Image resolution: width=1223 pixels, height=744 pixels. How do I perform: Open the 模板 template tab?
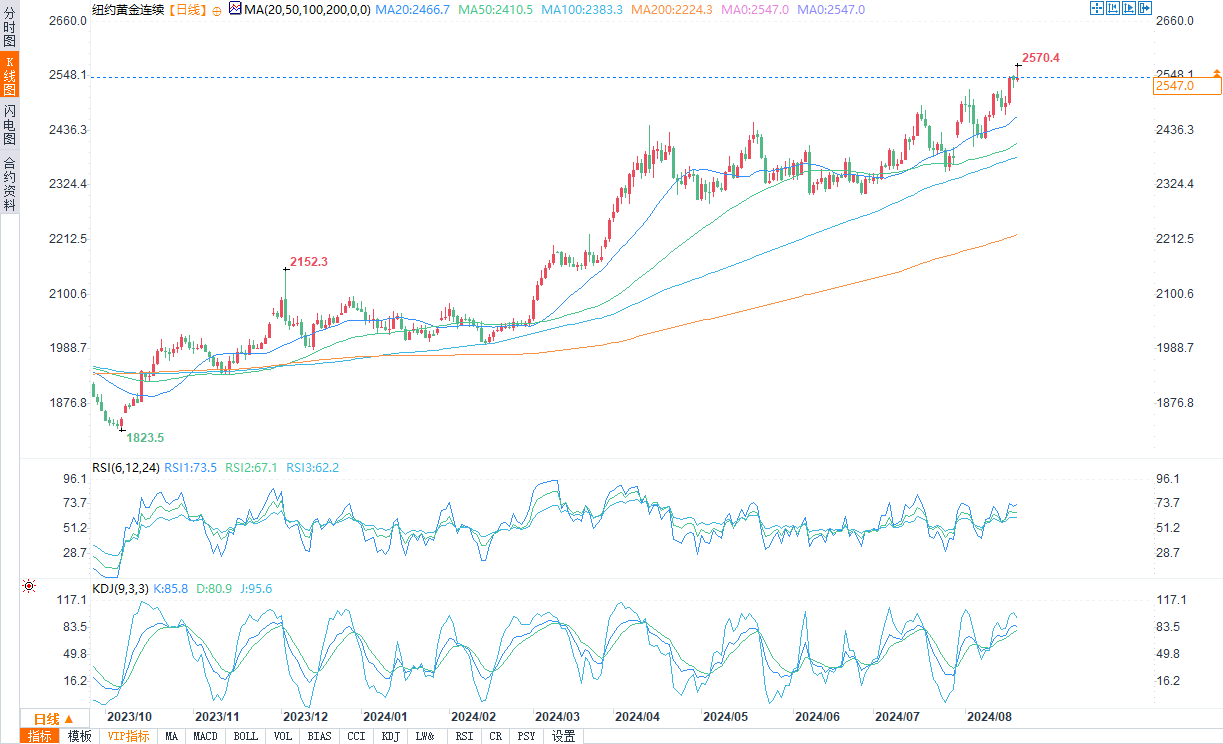pos(80,736)
